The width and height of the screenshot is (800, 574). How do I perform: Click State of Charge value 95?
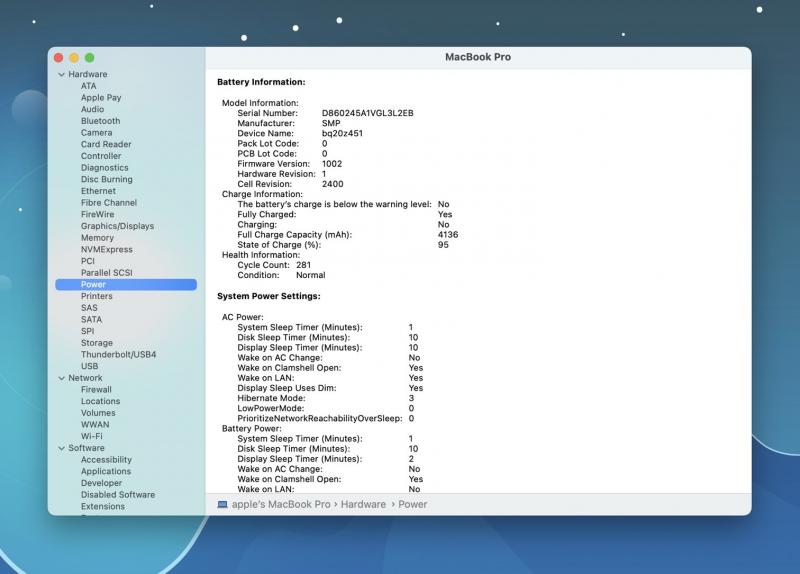(443, 245)
